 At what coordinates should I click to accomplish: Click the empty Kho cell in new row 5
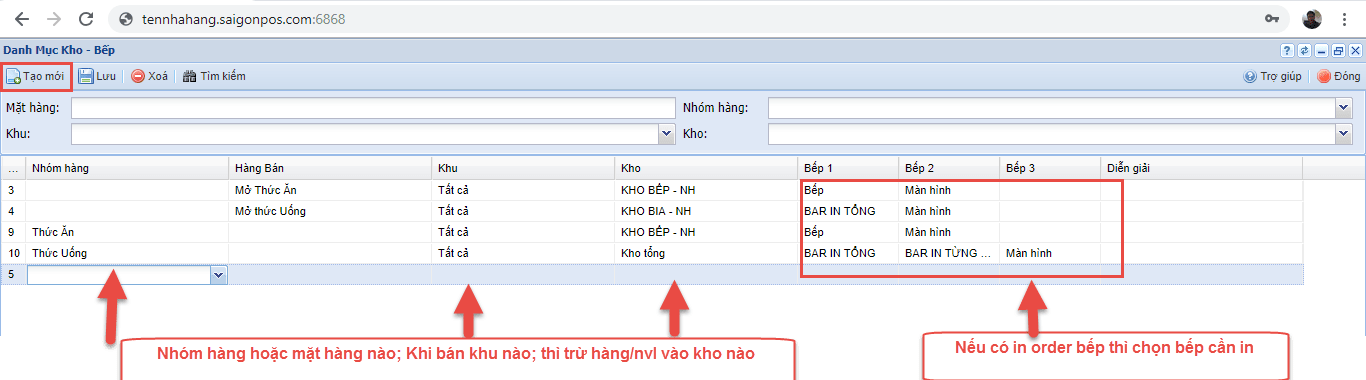click(706, 274)
